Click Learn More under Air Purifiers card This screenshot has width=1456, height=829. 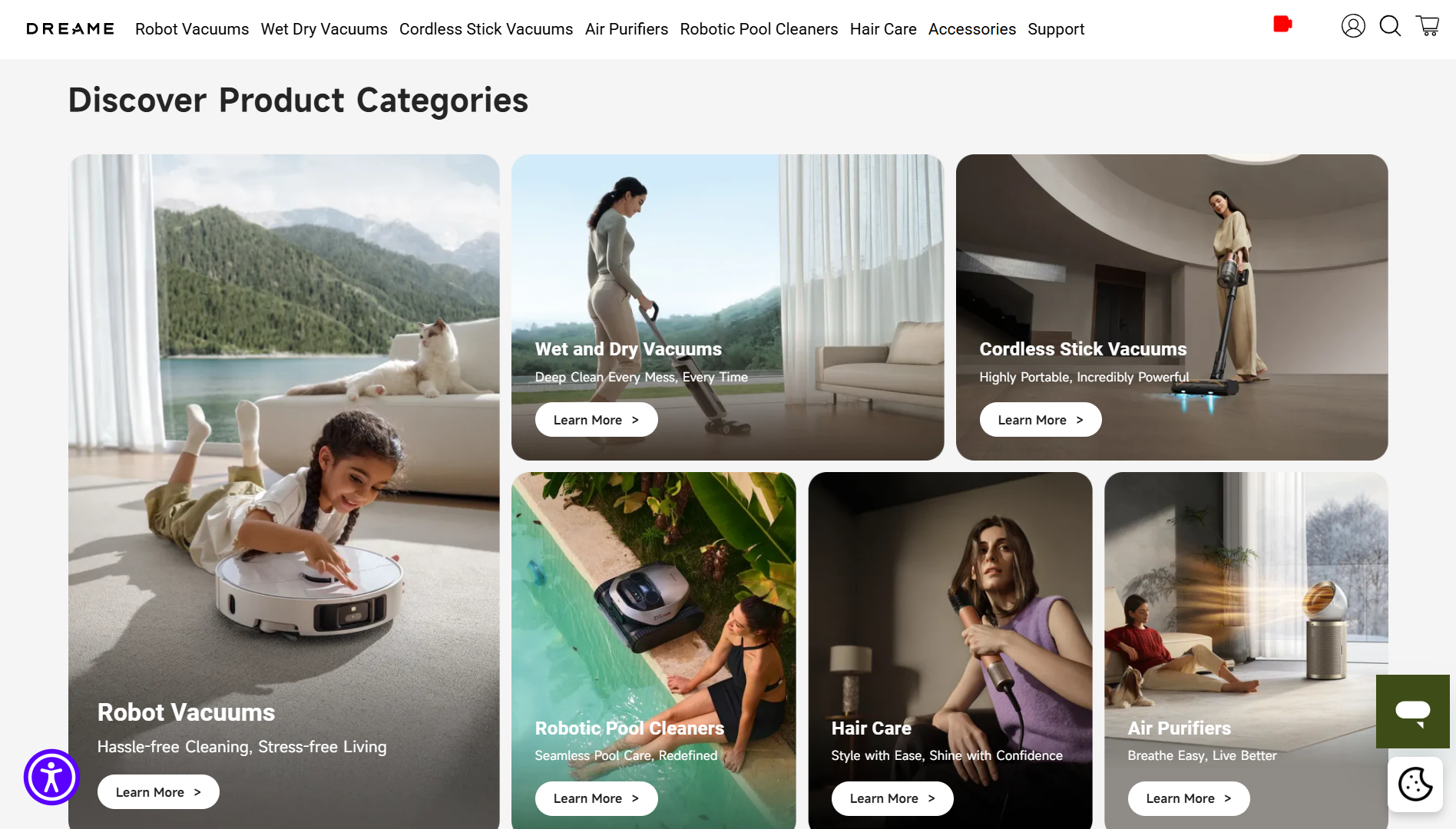[1189, 798]
